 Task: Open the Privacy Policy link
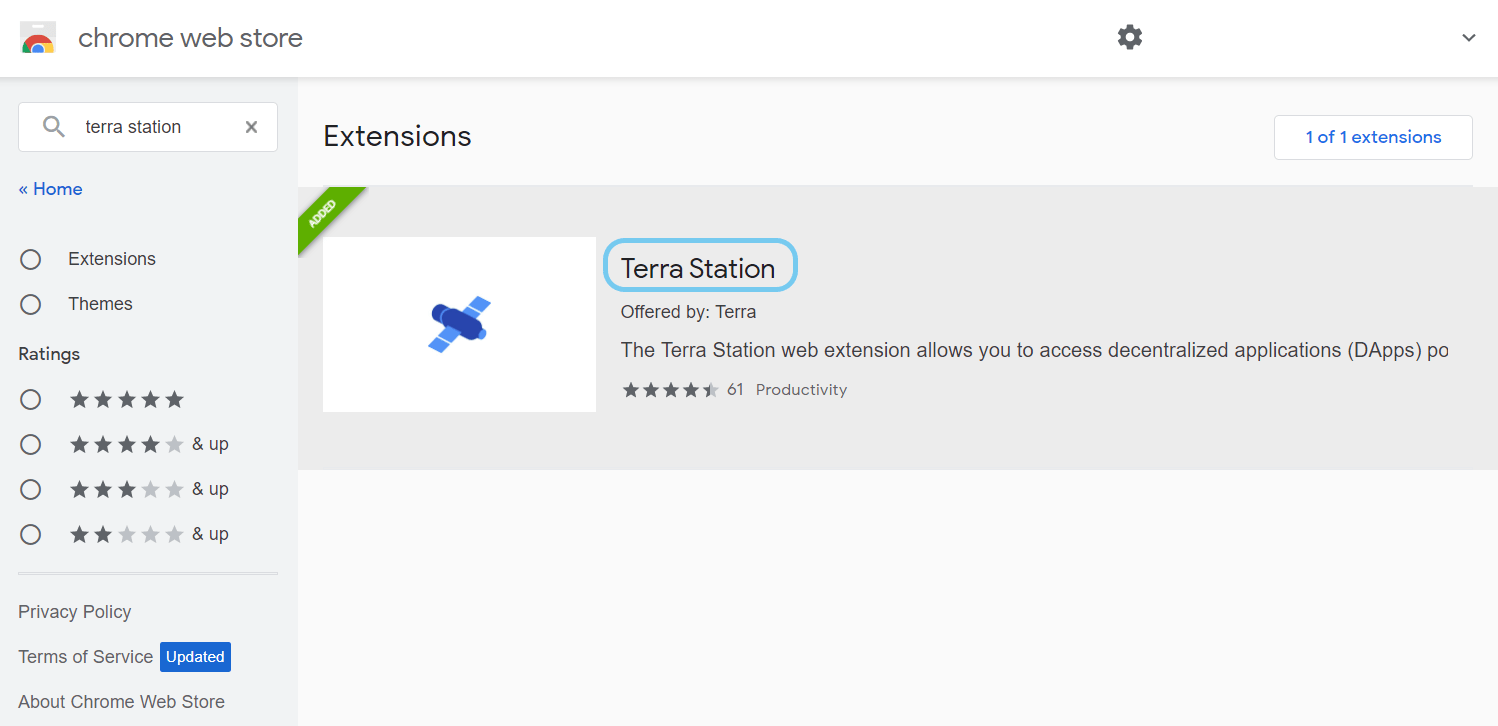(x=75, y=612)
